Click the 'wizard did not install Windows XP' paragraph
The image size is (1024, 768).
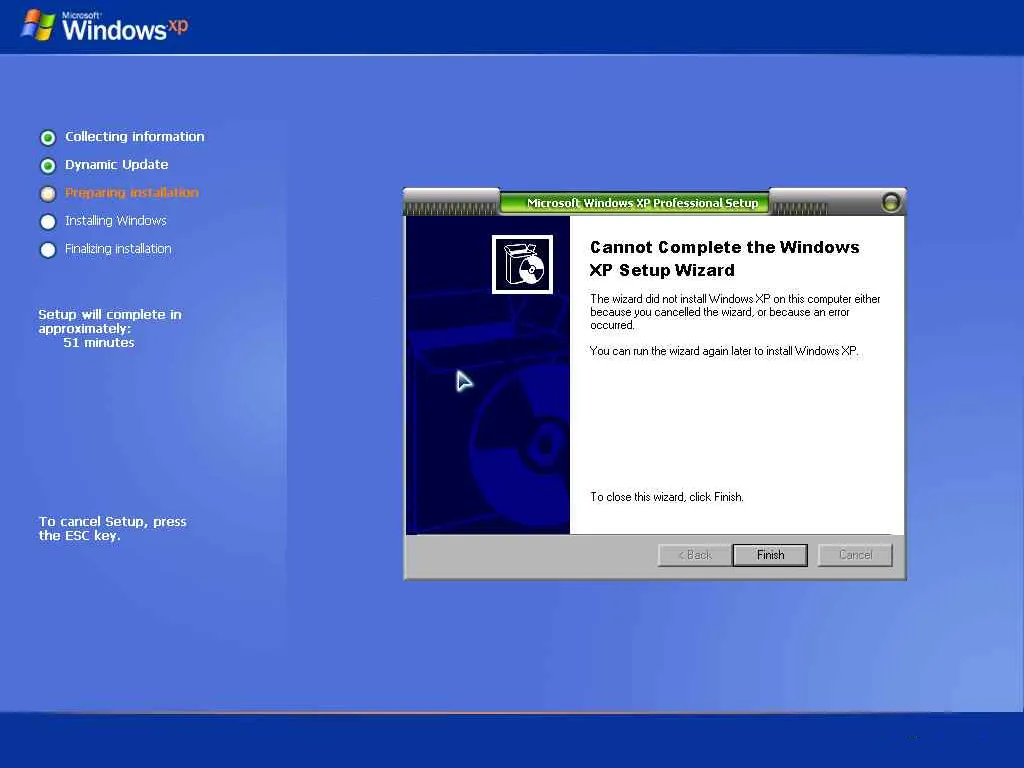tap(735, 312)
